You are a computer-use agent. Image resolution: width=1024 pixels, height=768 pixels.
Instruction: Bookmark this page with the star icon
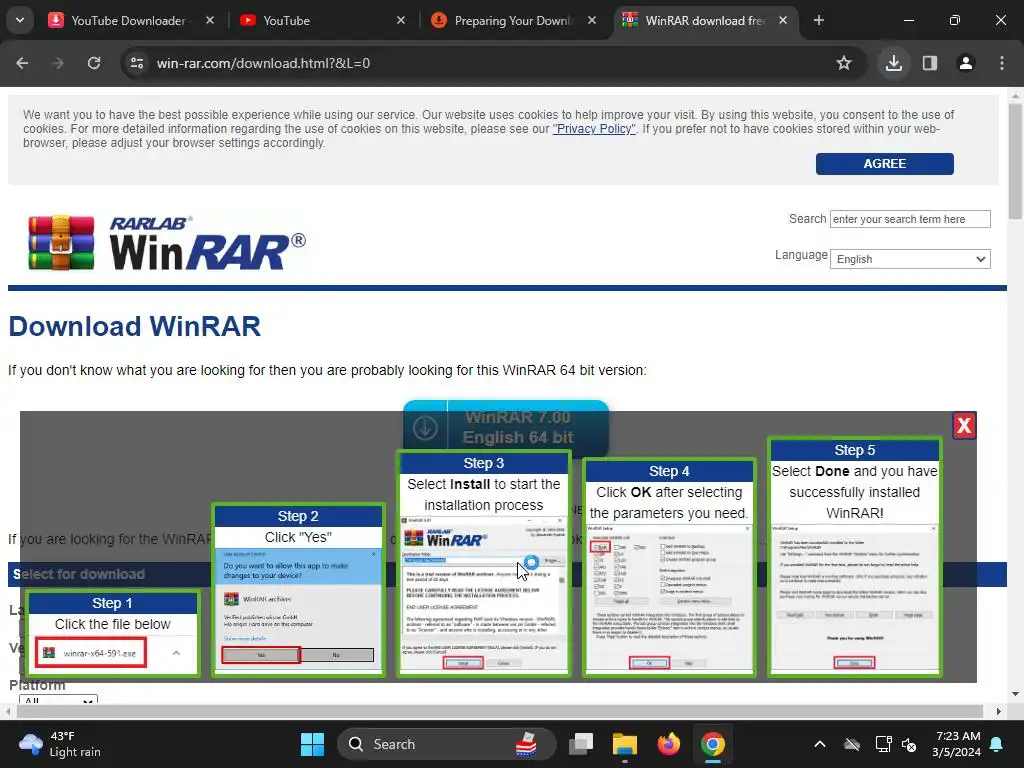pyautogui.click(x=844, y=63)
